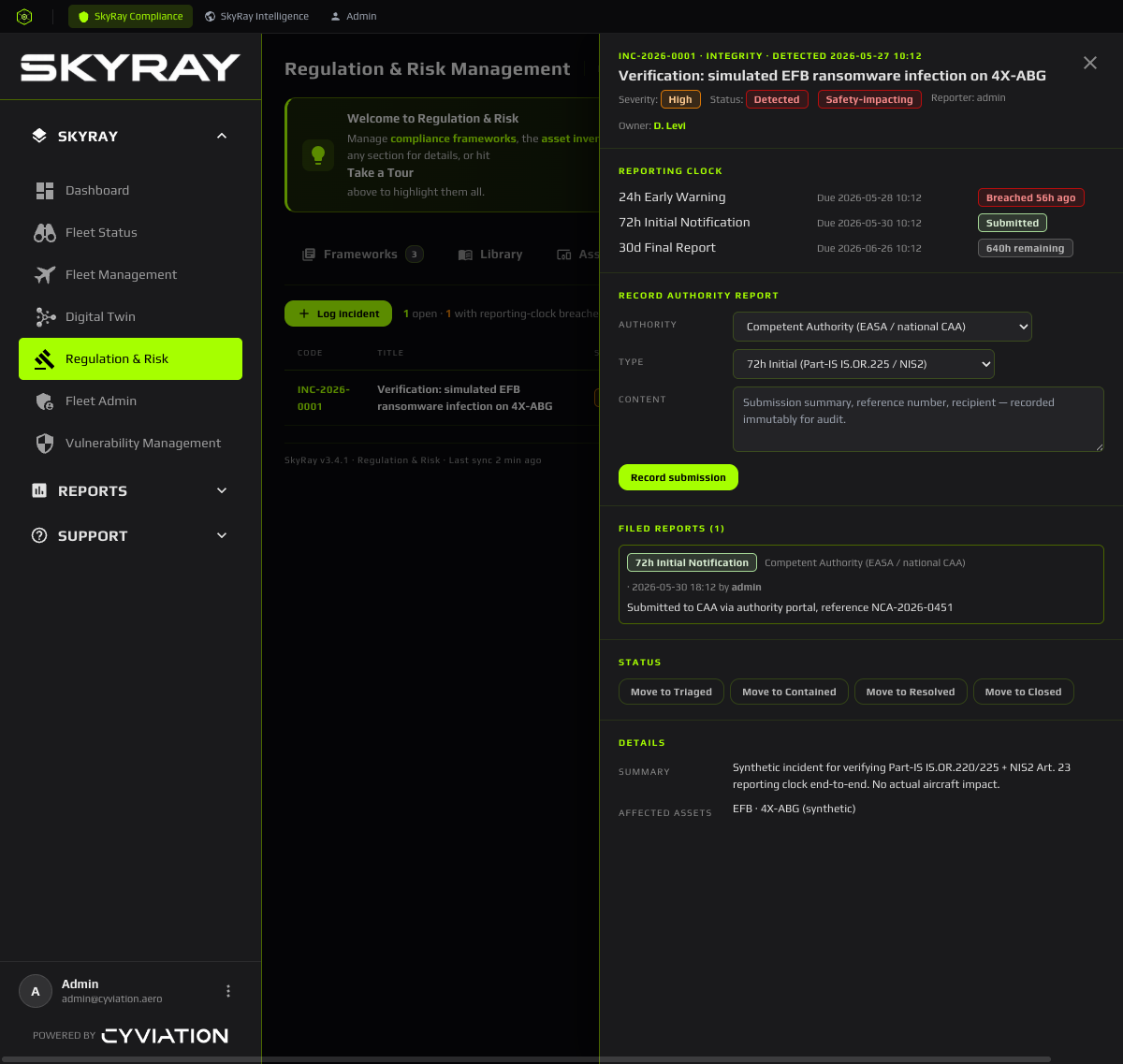Click the Record submission button

(x=678, y=477)
